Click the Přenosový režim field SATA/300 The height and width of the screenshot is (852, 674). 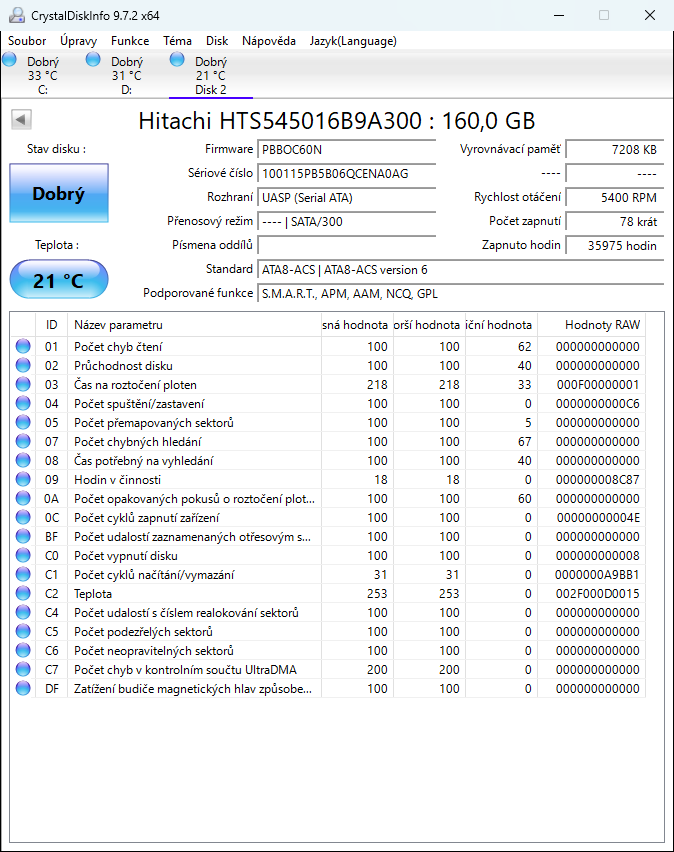(x=346, y=221)
